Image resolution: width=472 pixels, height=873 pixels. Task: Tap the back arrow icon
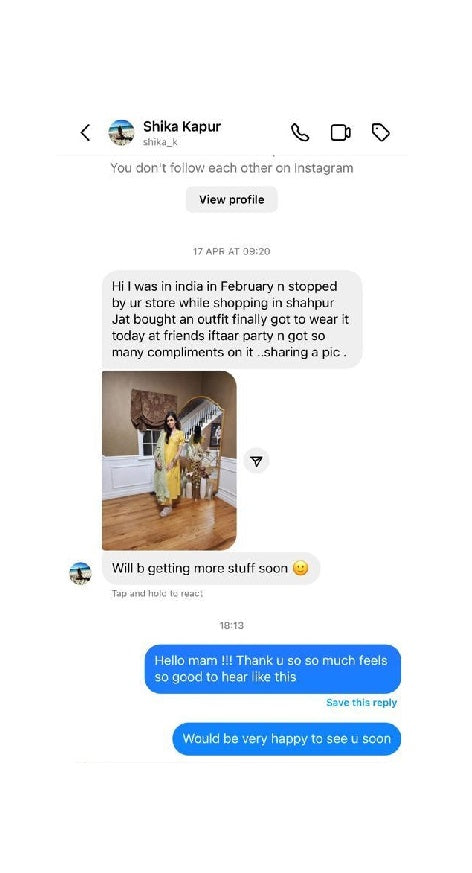point(85,133)
